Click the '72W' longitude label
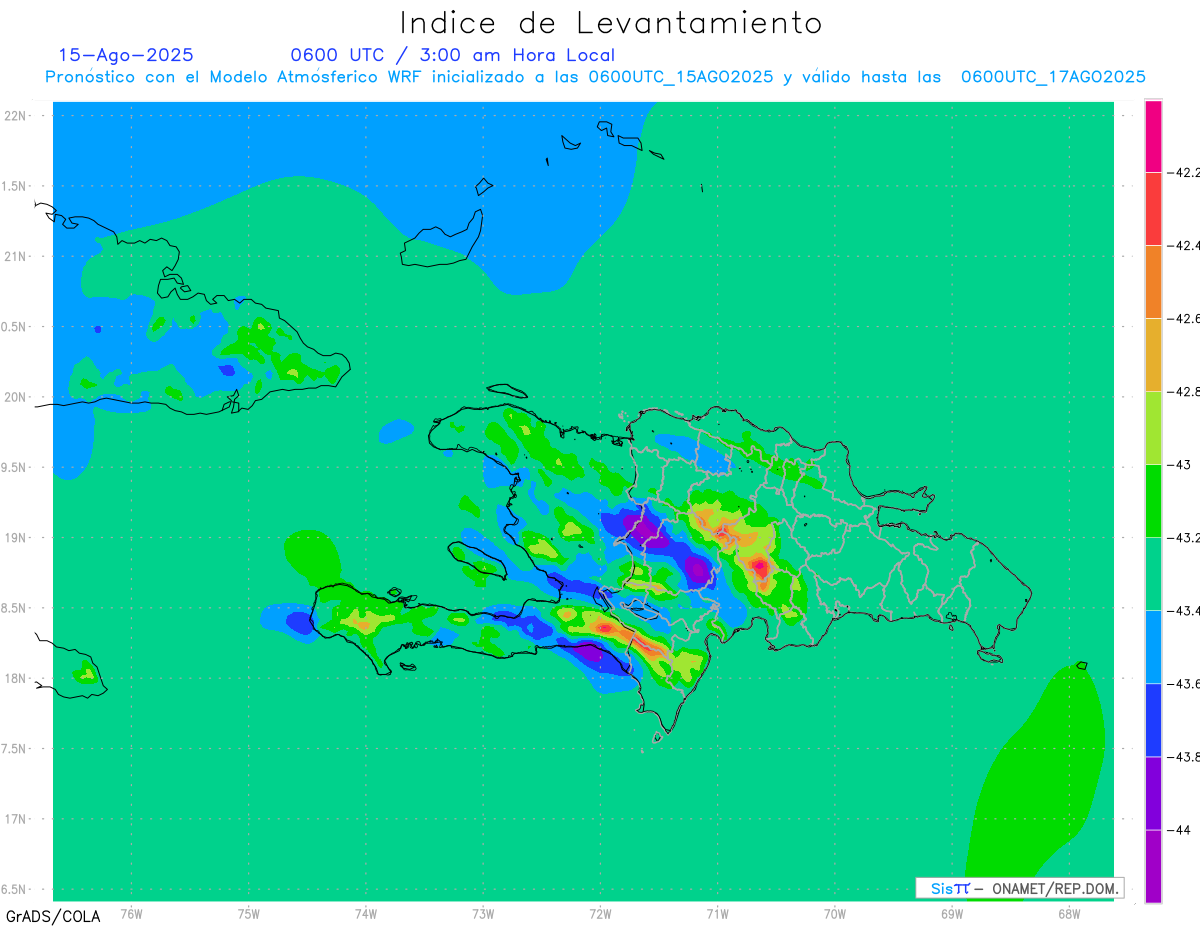 pyautogui.click(x=600, y=913)
